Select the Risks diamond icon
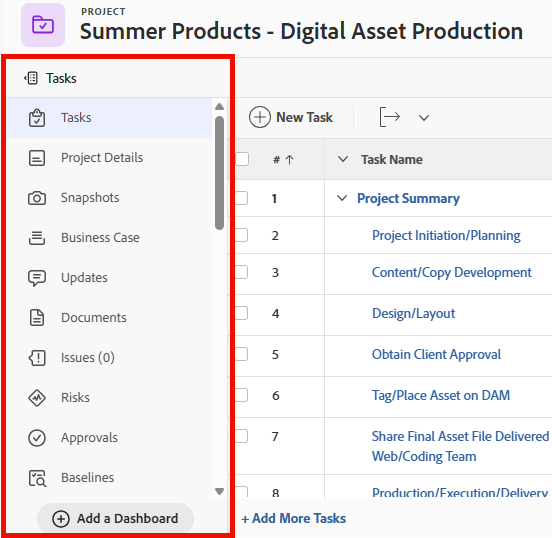The height and width of the screenshot is (538, 552). [x=37, y=398]
